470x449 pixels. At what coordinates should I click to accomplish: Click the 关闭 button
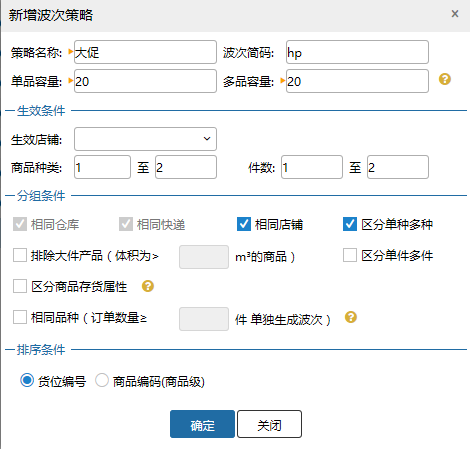click(x=269, y=424)
